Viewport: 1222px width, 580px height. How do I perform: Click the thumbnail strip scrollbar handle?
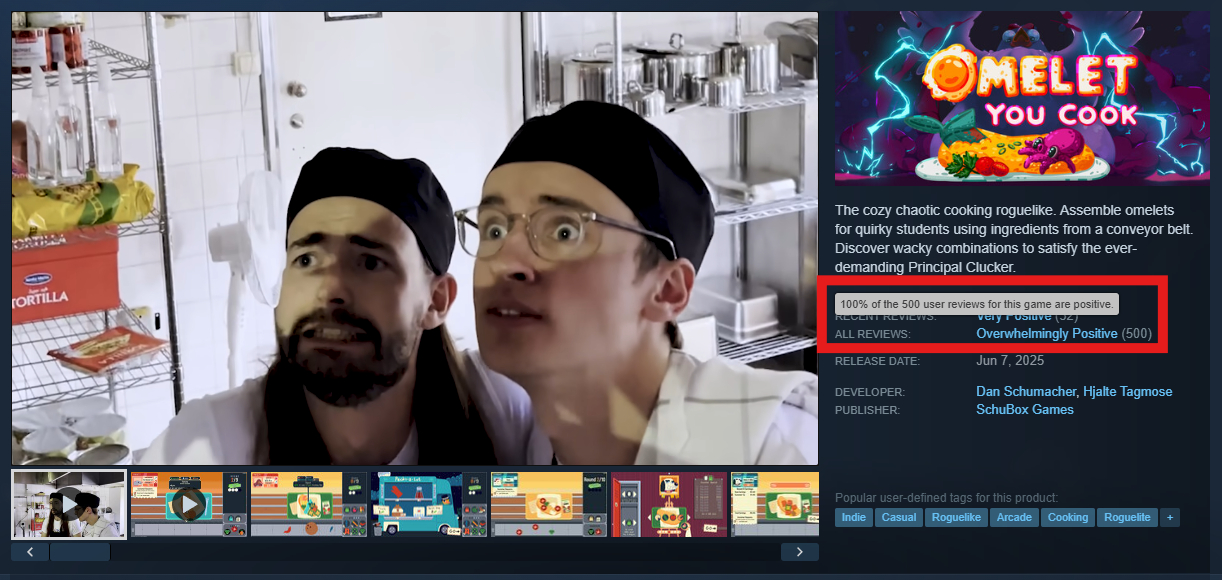(x=80, y=552)
